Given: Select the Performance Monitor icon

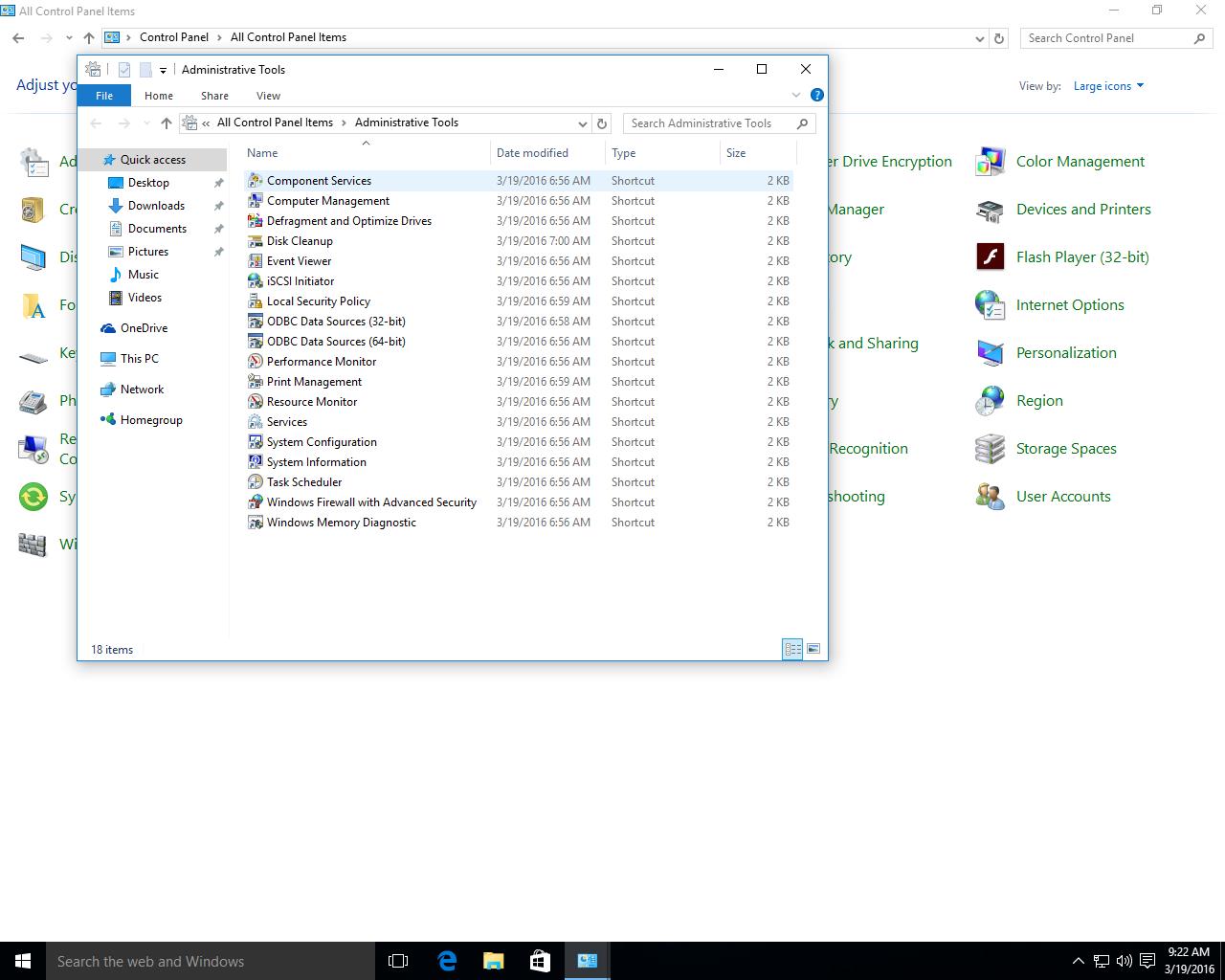Looking at the screenshot, I should [x=255, y=361].
